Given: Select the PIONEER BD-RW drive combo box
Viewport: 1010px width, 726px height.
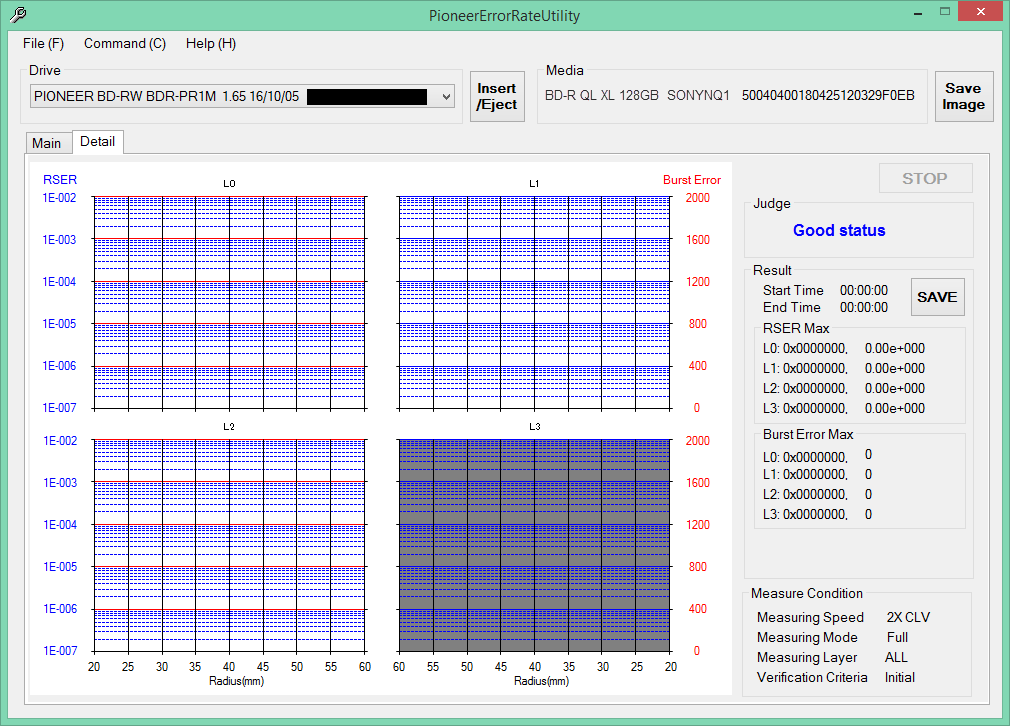Looking at the screenshot, I should [242, 97].
